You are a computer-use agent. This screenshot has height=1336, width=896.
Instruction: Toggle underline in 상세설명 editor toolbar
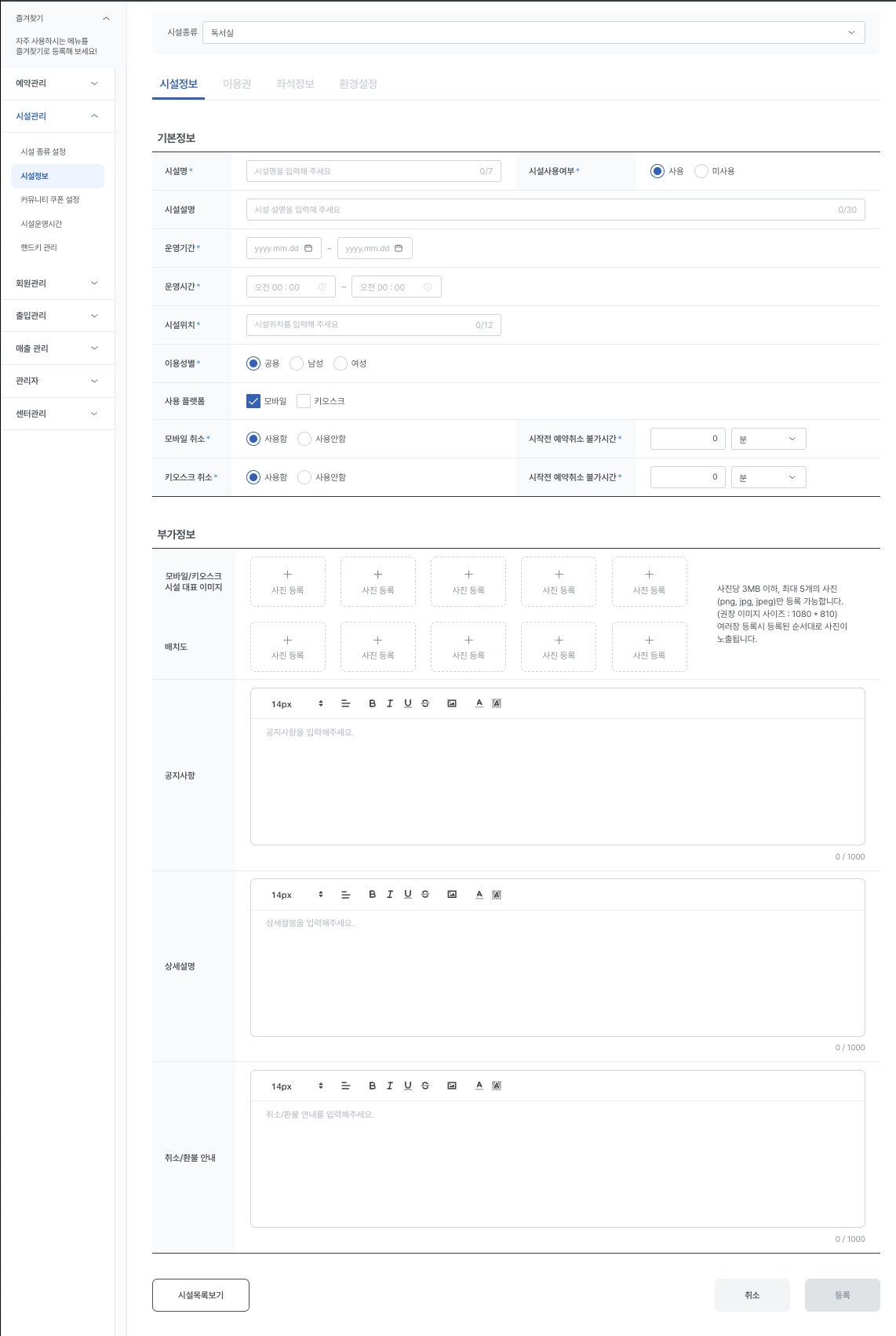(408, 894)
